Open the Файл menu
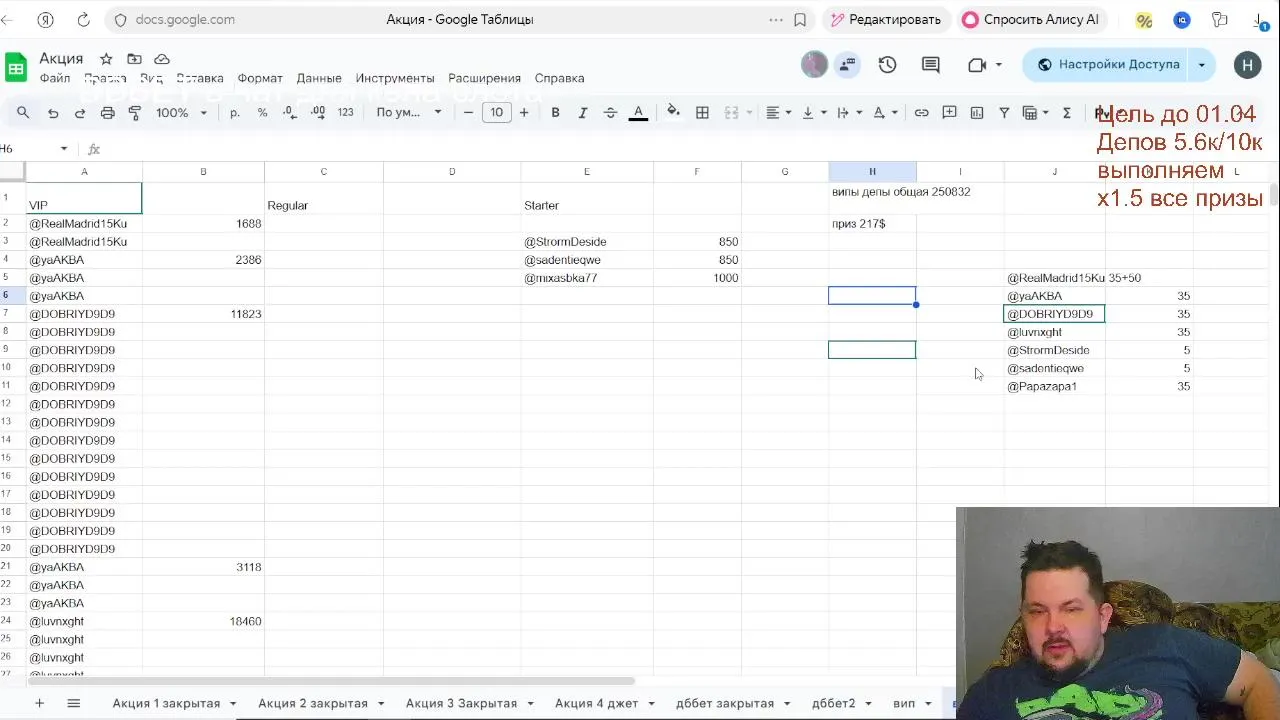Screen dimensions: 1280x720 55,78
